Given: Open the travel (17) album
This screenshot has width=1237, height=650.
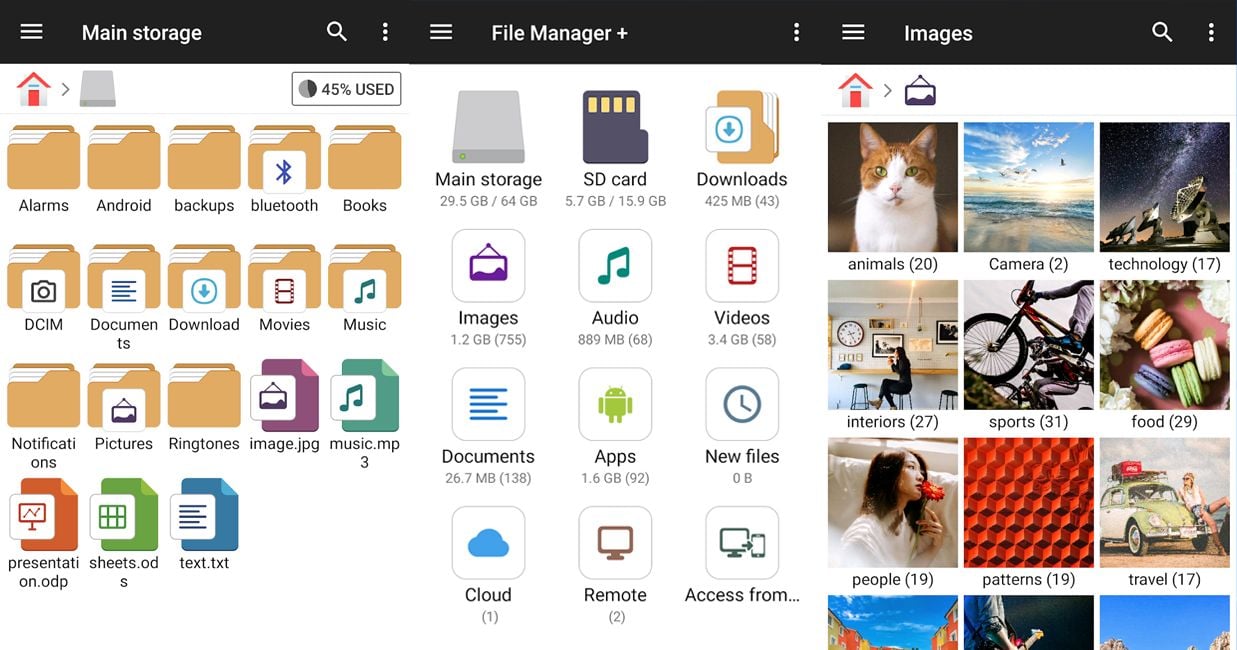Looking at the screenshot, I should pos(1165,513).
